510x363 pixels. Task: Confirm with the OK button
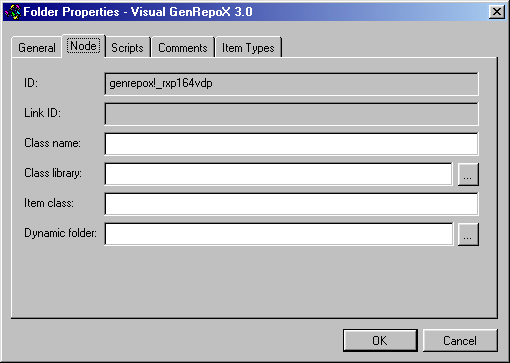[380, 340]
